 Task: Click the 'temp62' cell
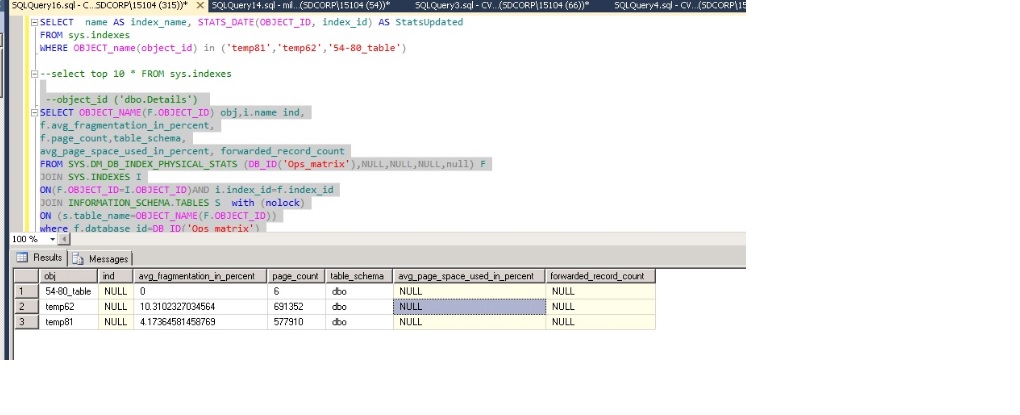point(69,306)
